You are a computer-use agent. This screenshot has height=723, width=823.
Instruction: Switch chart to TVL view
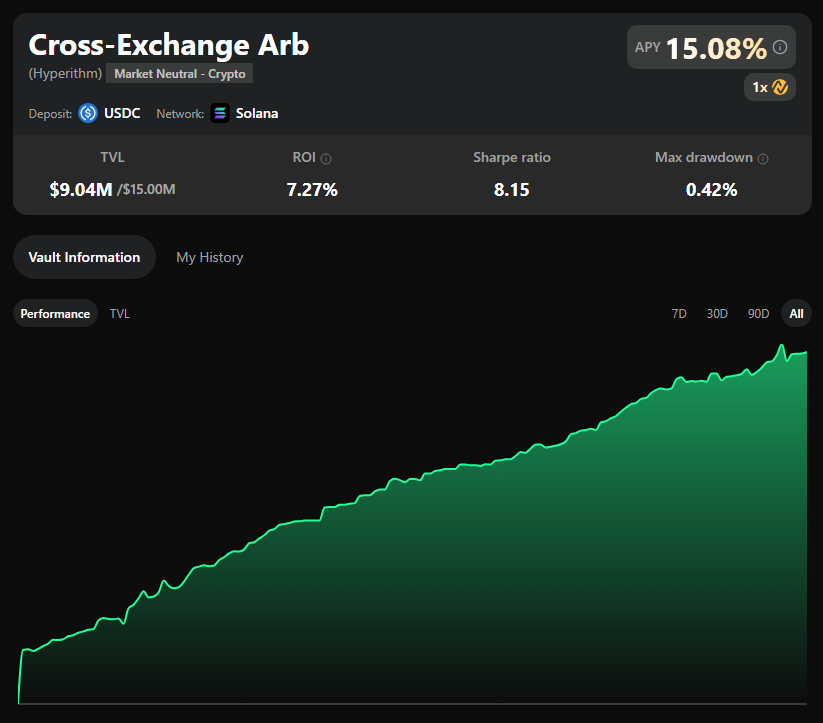[120, 313]
